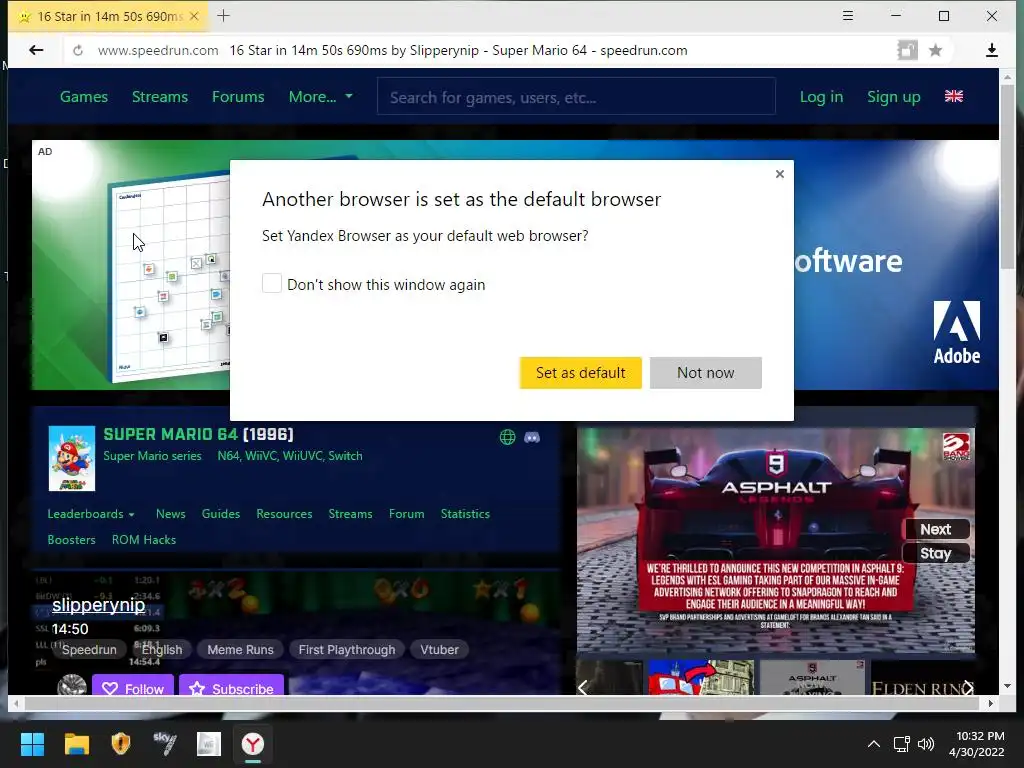This screenshot has width=1024, height=768.
Task: Open the game Streams tab
Action: (x=350, y=514)
